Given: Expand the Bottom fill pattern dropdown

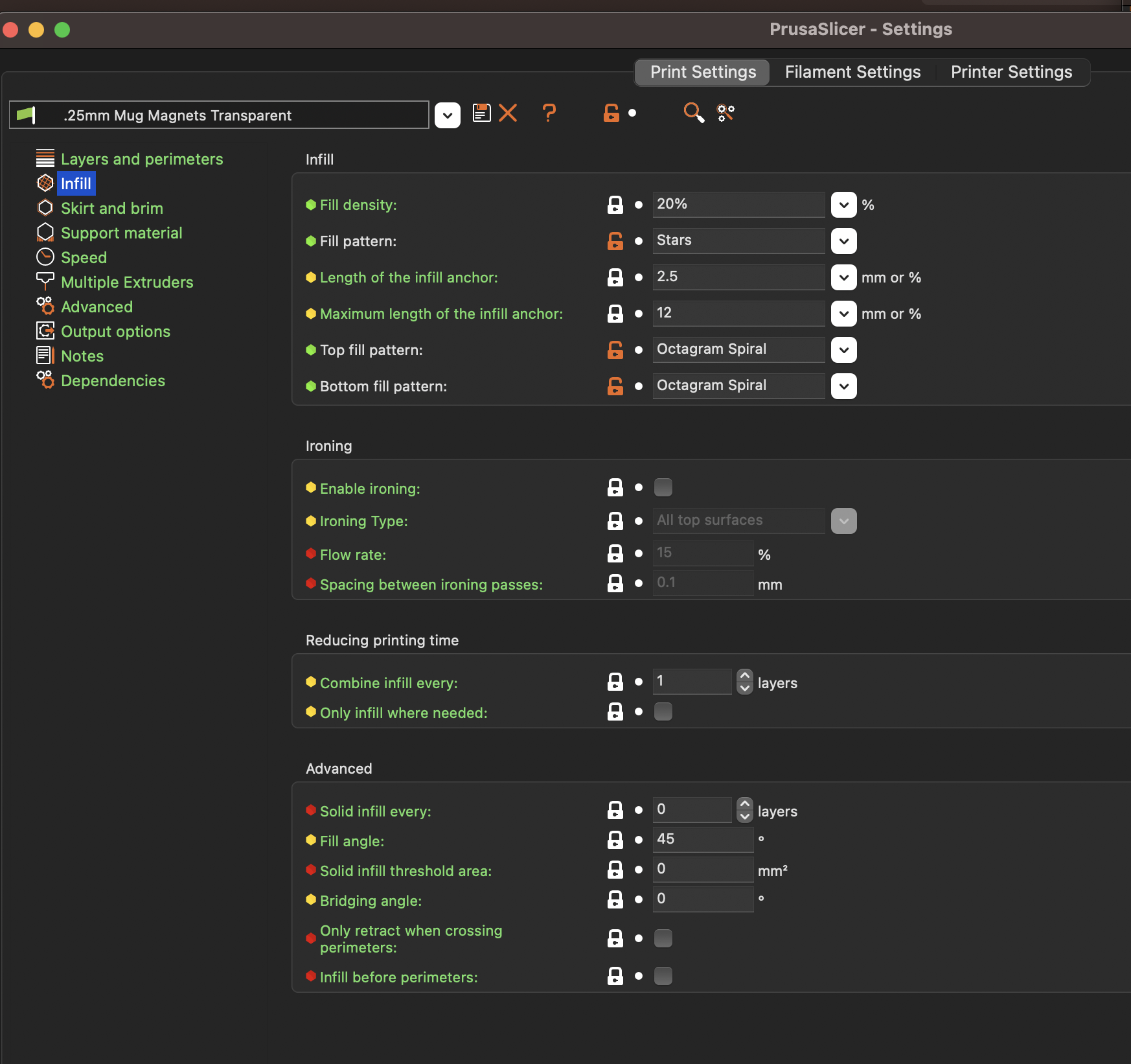Looking at the screenshot, I should click(843, 386).
